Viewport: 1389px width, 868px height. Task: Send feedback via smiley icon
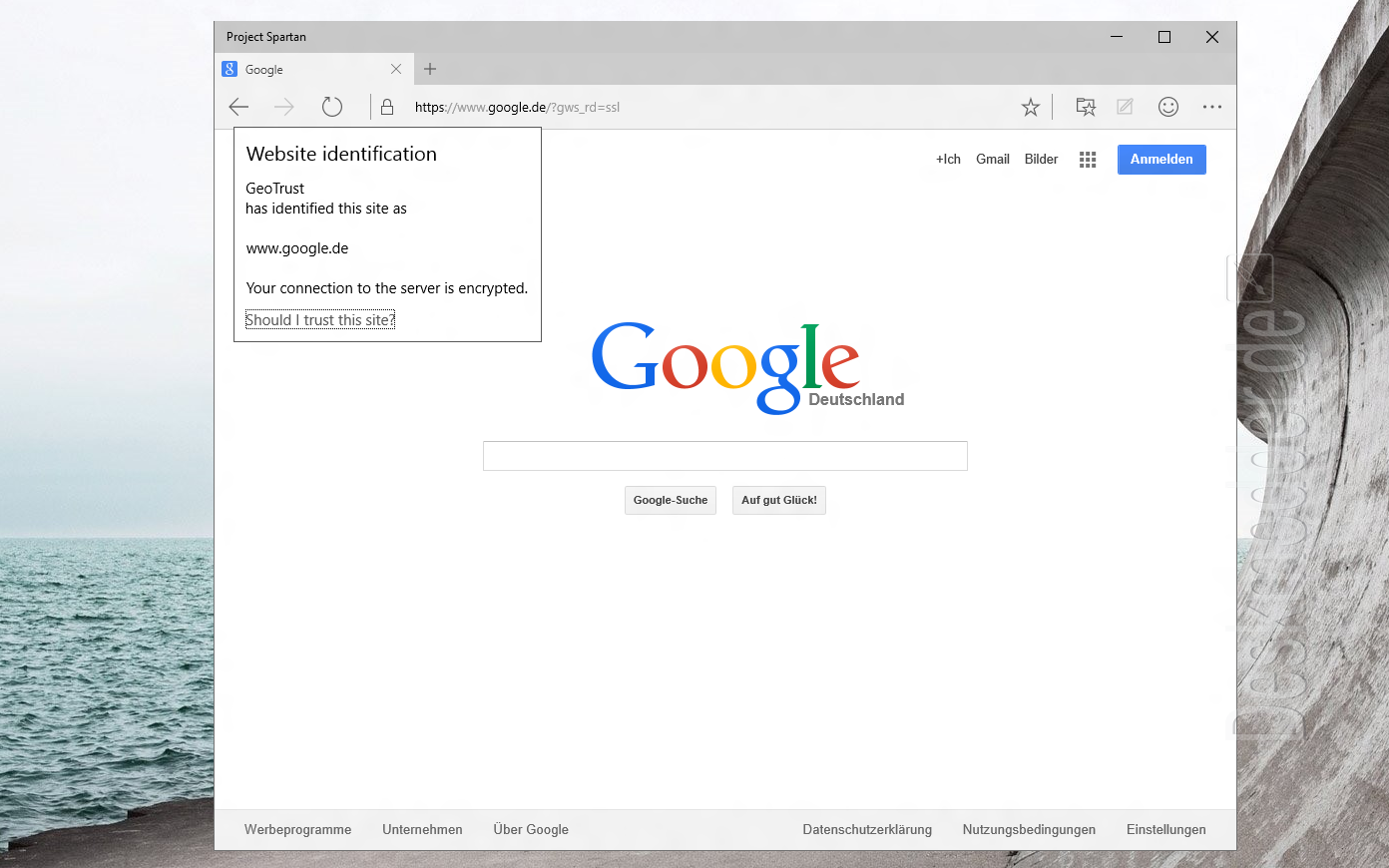1168,107
